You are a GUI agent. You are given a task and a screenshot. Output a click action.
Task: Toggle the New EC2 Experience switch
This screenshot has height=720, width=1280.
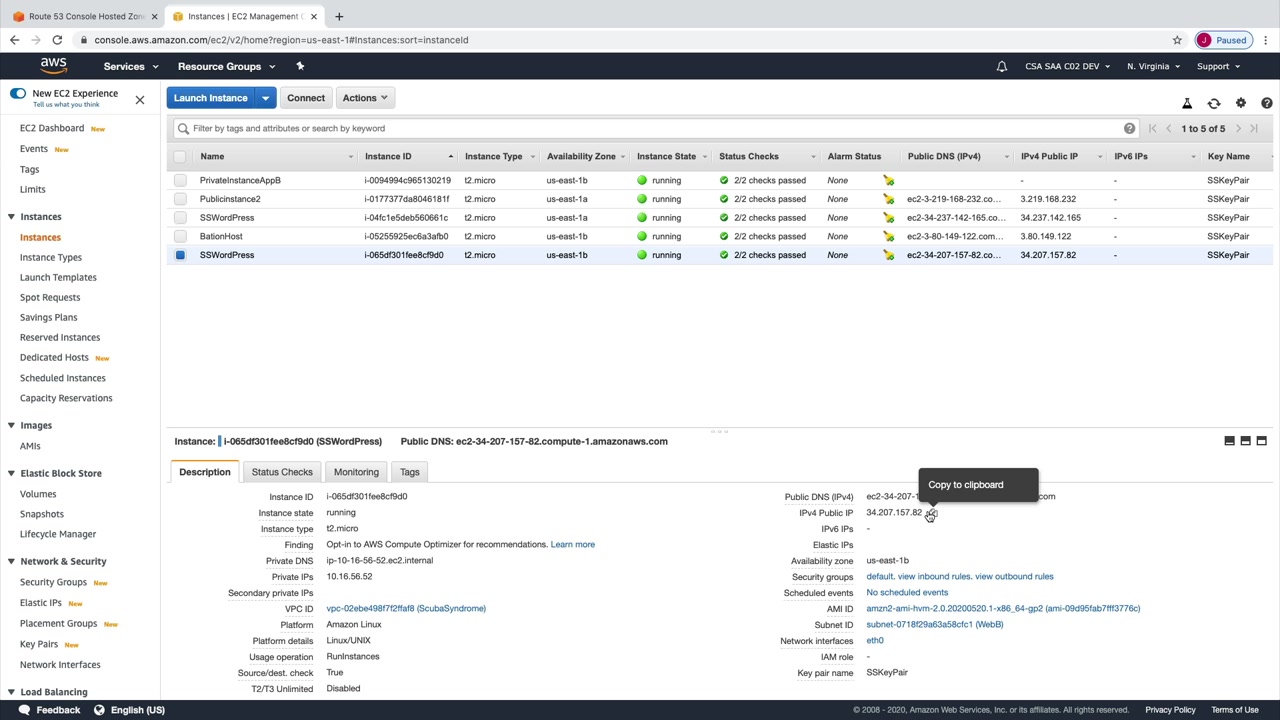[x=18, y=93]
